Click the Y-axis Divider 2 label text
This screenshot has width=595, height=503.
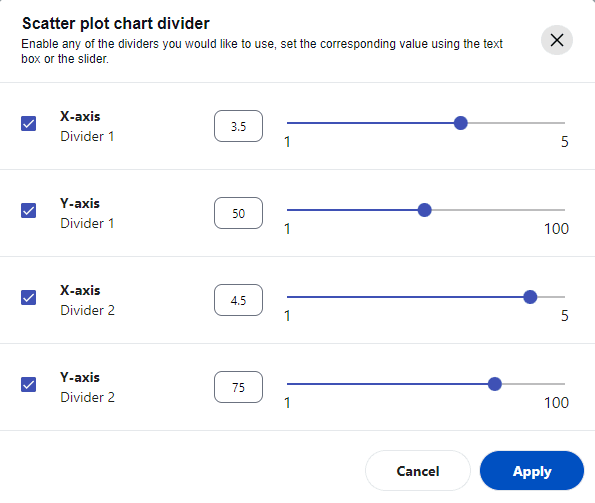tap(87, 387)
